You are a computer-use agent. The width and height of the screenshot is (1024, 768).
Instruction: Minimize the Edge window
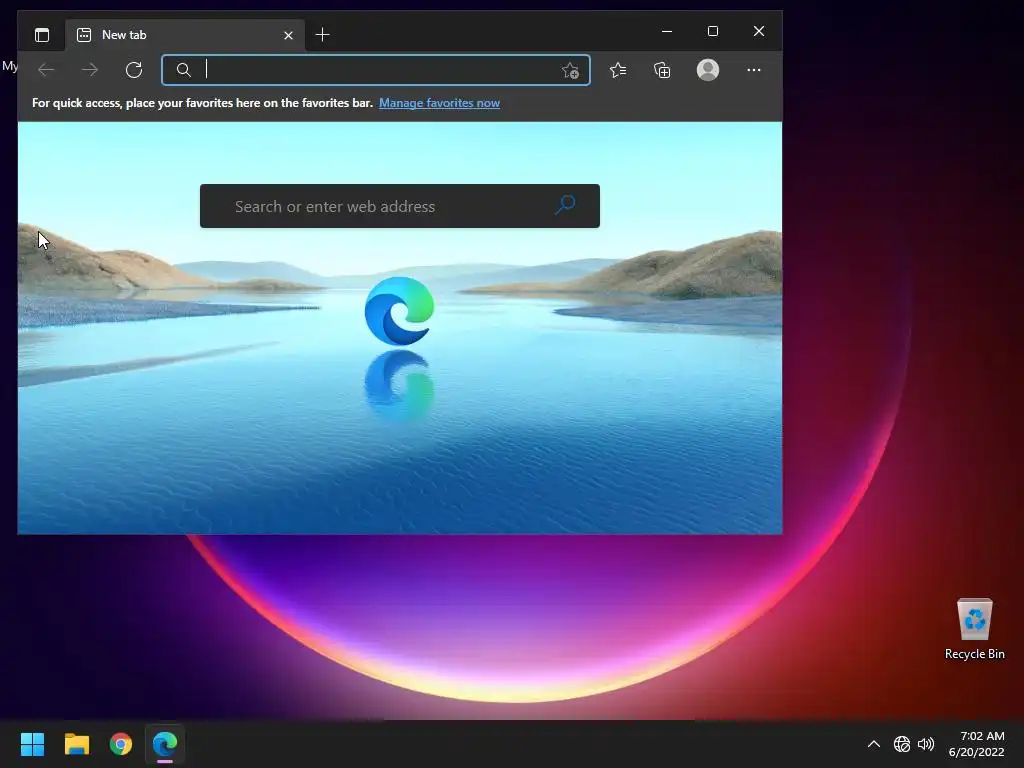coord(667,31)
